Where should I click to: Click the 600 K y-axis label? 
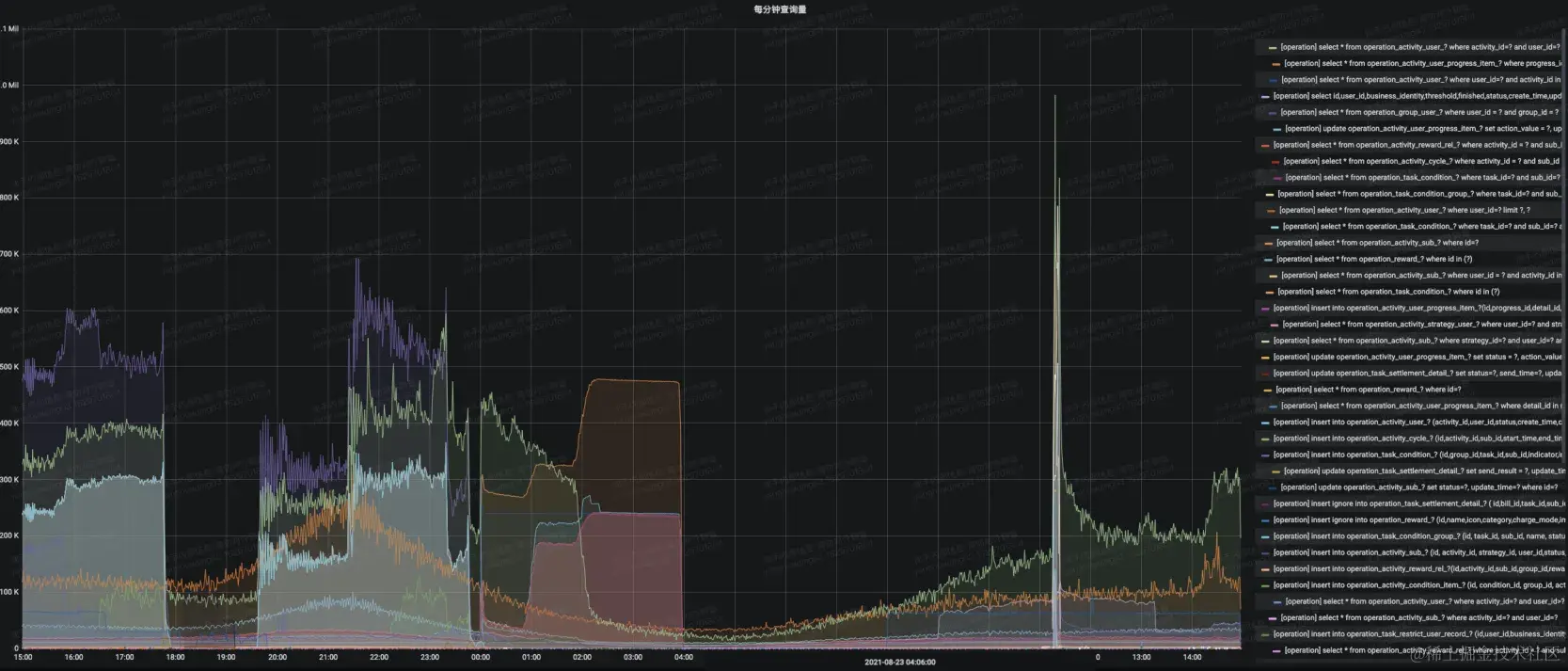click(9, 311)
